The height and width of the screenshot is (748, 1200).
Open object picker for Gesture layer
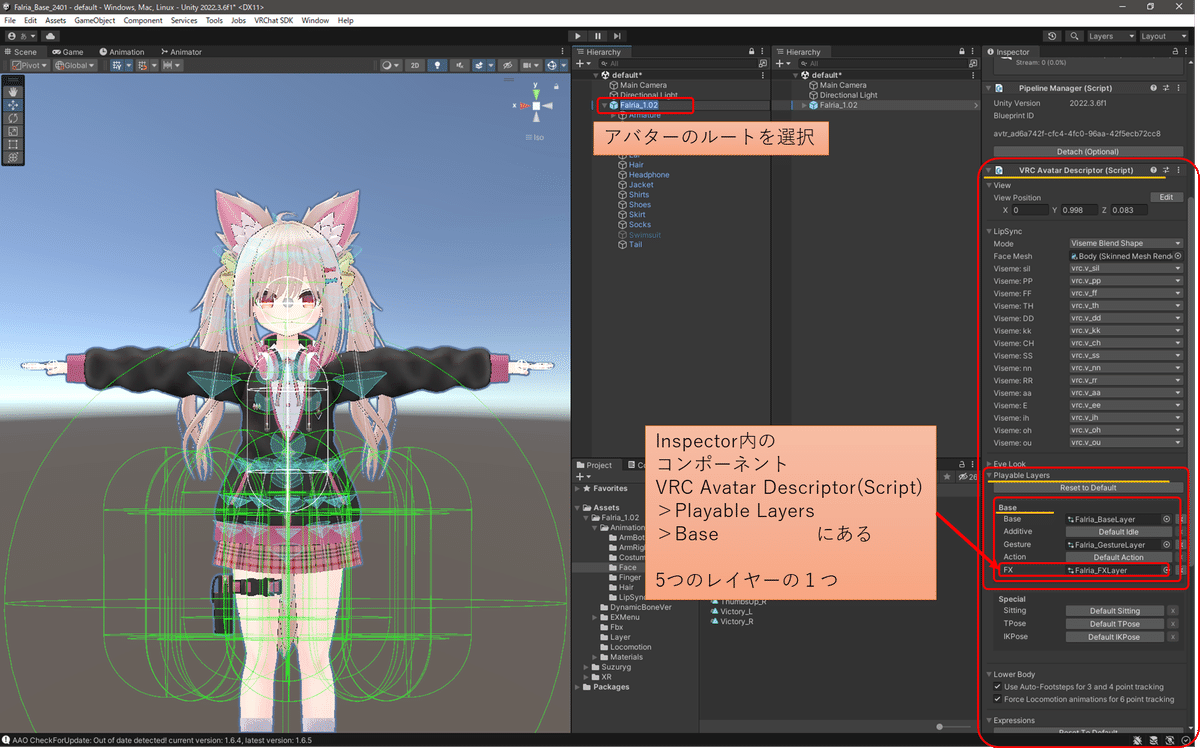(x=1166, y=544)
